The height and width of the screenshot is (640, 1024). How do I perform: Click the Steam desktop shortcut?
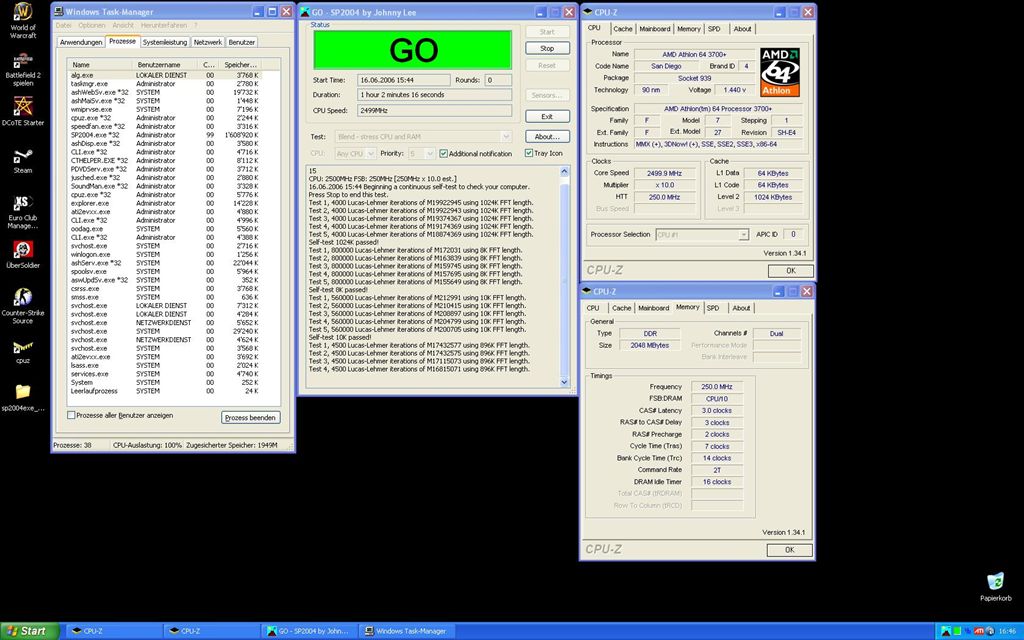coord(23,161)
